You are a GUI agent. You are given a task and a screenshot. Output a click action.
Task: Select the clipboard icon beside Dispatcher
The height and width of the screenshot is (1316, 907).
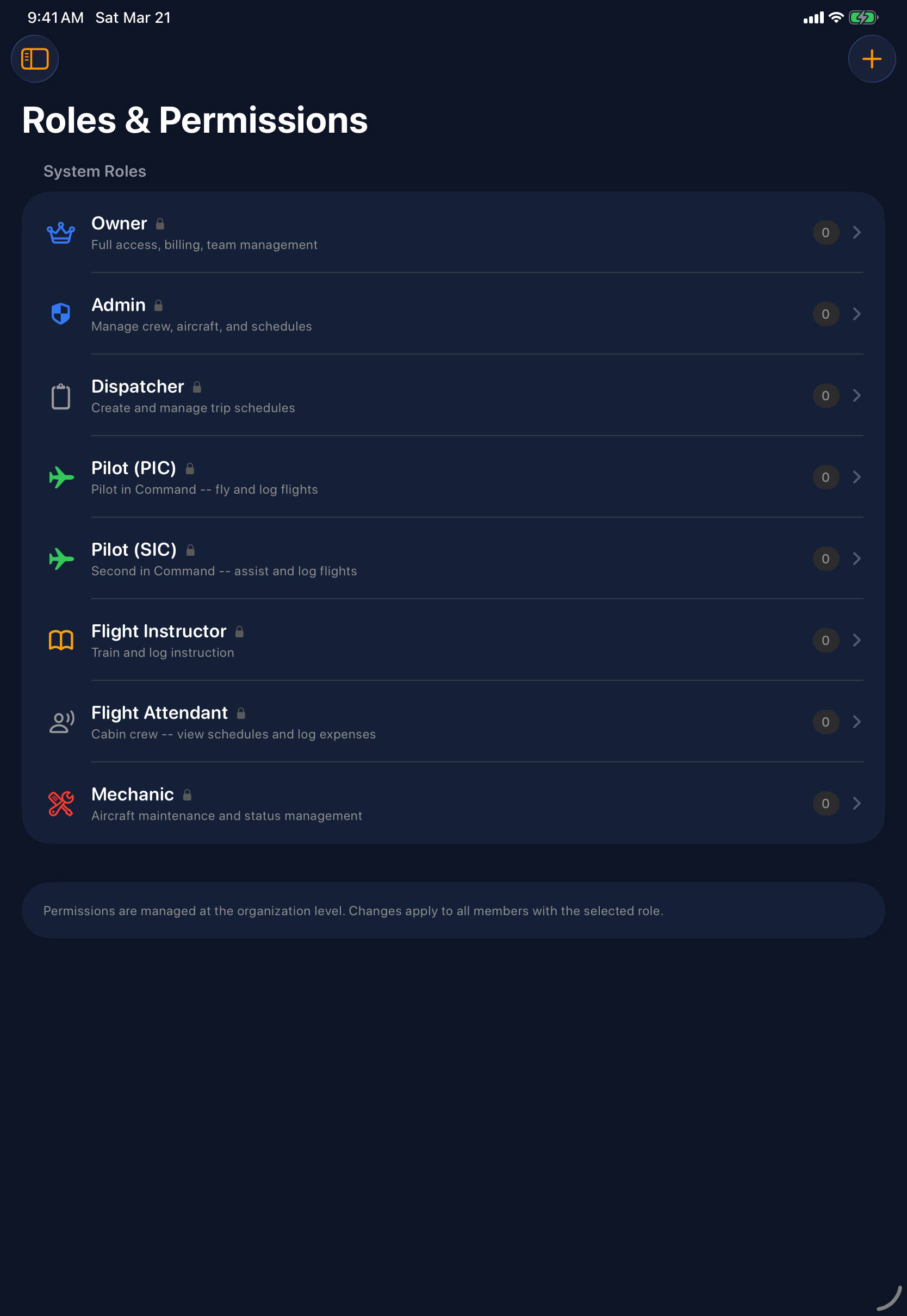click(x=61, y=396)
